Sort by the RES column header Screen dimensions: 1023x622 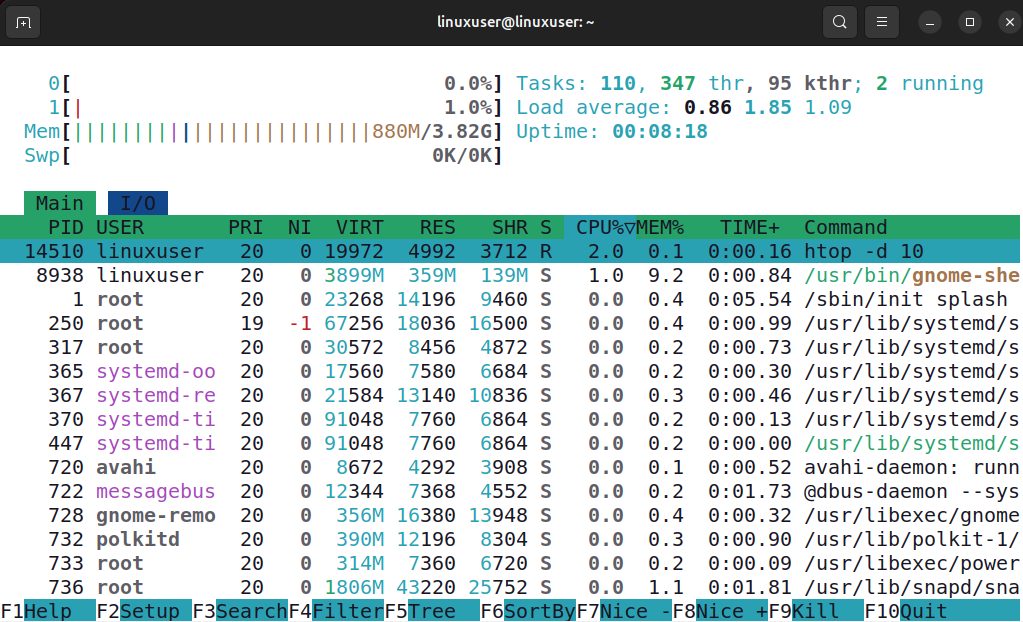tap(438, 227)
